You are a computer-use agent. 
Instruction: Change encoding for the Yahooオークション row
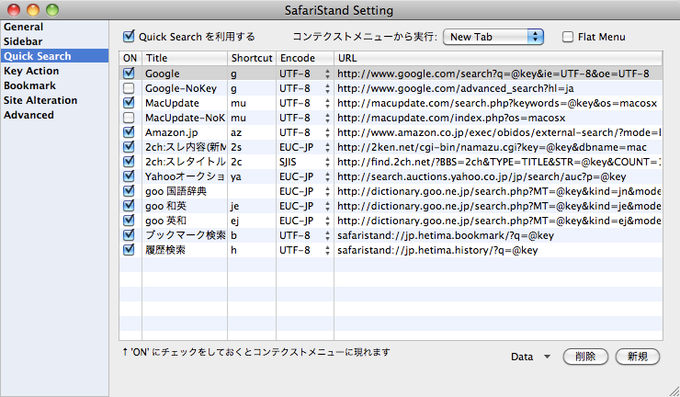click(305, 177)
